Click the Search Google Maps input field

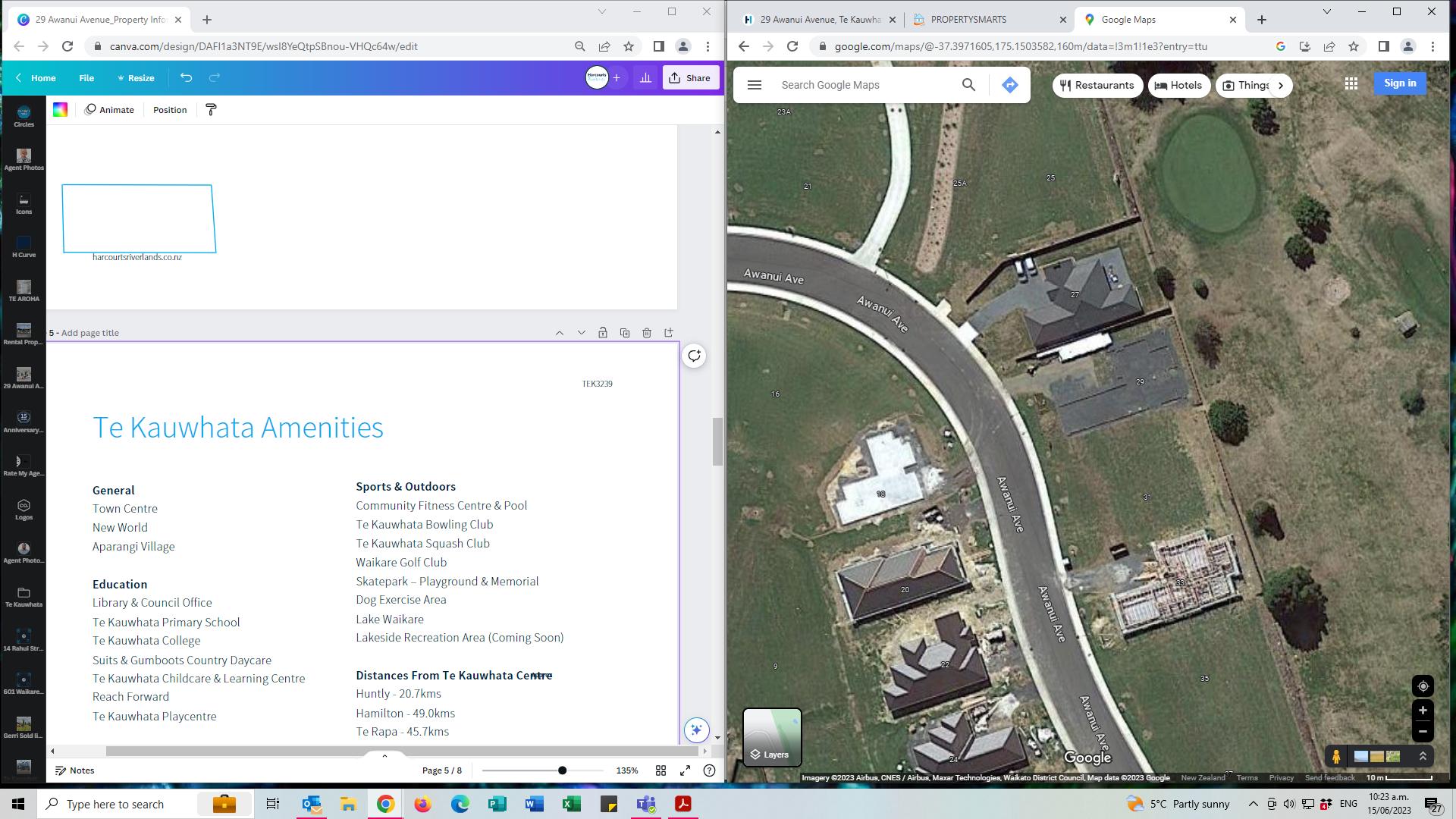(864, 85)
